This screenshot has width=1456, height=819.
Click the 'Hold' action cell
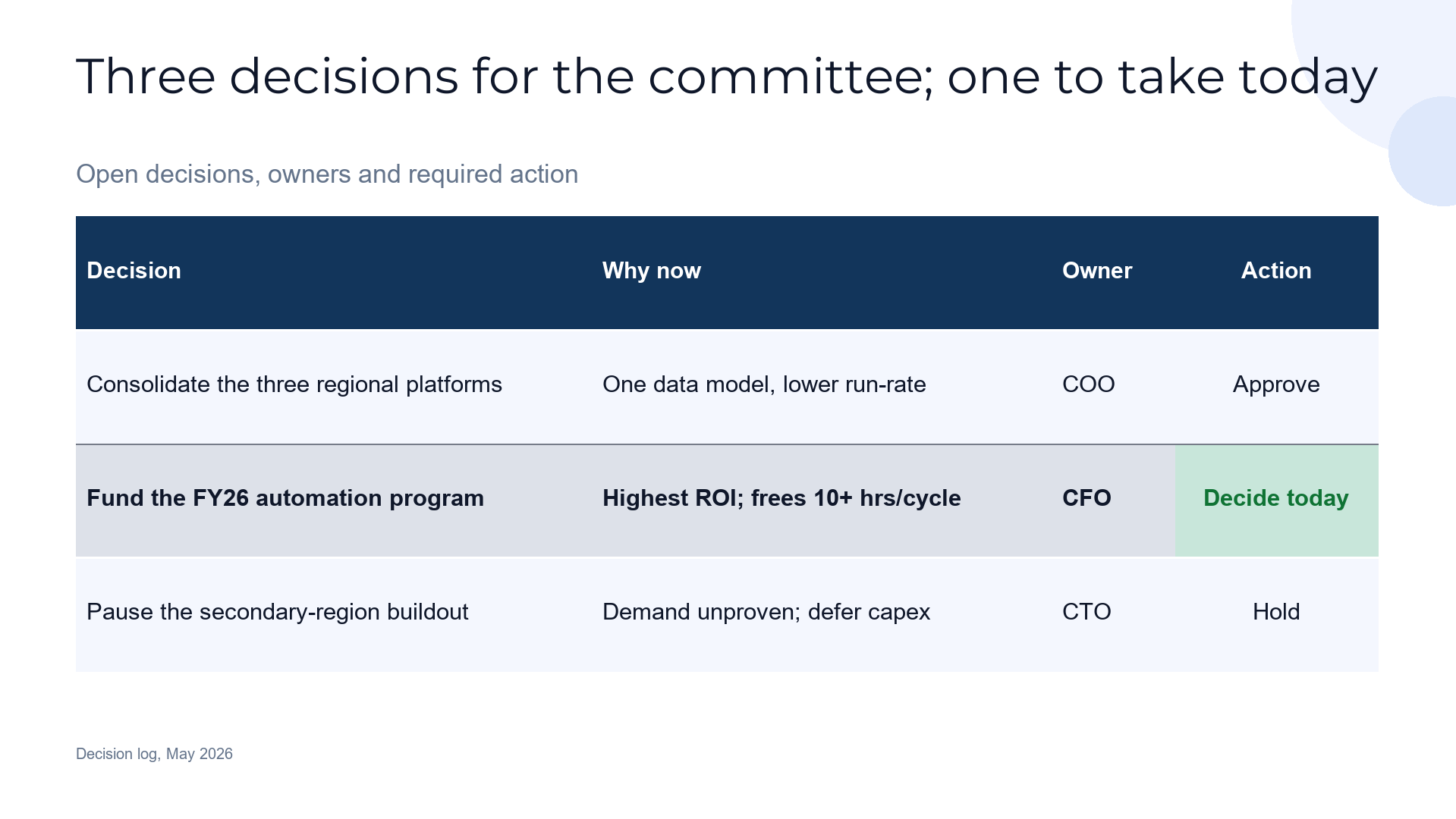[x=1277, y=614]
